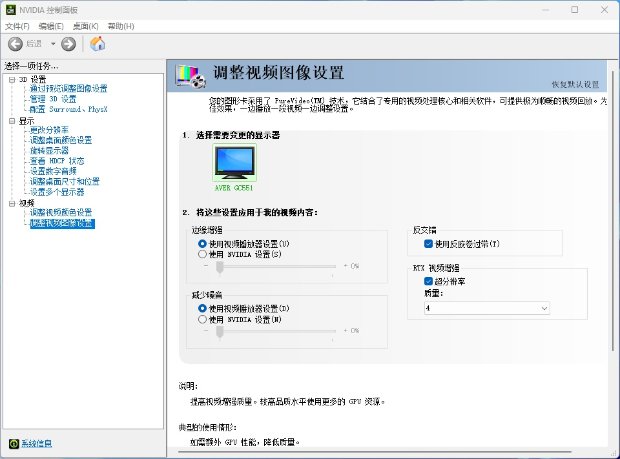Click the vertical scrollbar of settings pane
Image resolution: width=620 pixels, height=459 pixels.
pyautogui.click(x=613, y=210)
